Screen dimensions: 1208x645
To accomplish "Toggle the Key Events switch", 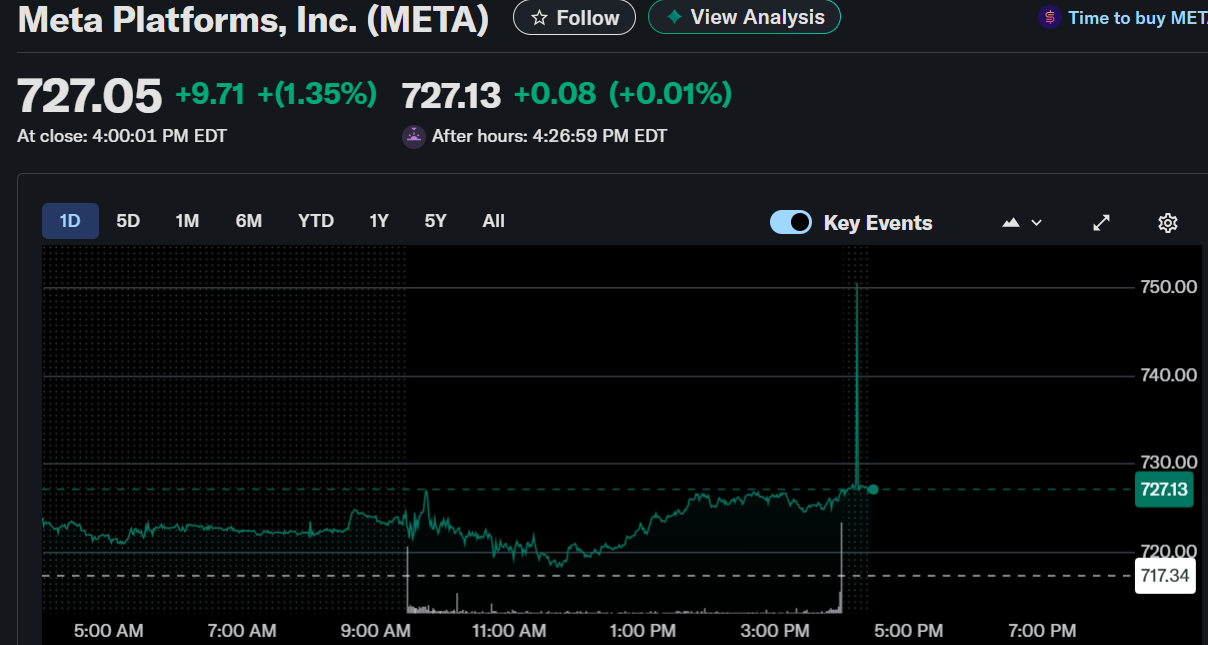I will point(791,222).
